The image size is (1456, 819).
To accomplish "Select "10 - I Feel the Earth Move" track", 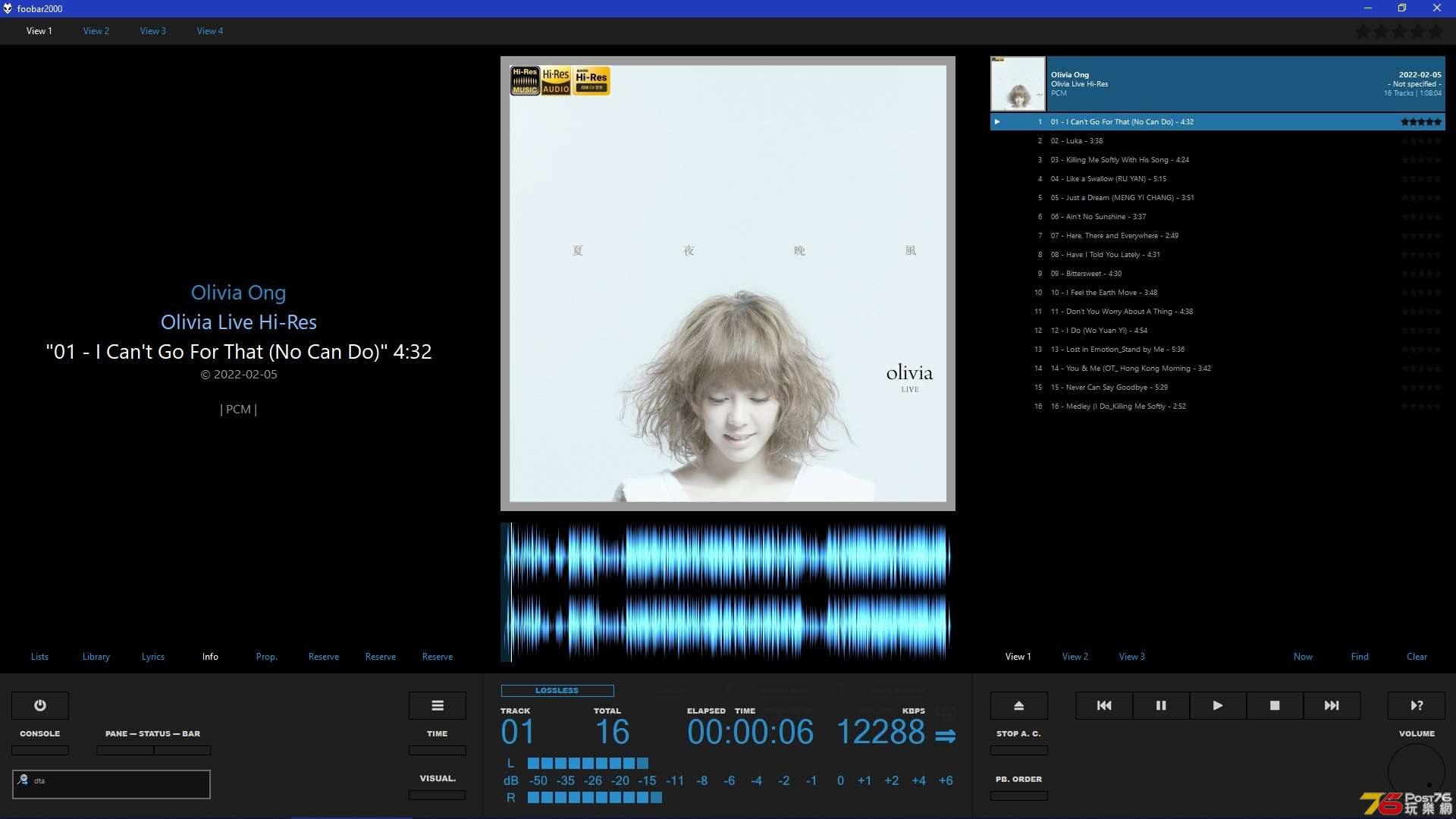I will [x=1218, y=293].
